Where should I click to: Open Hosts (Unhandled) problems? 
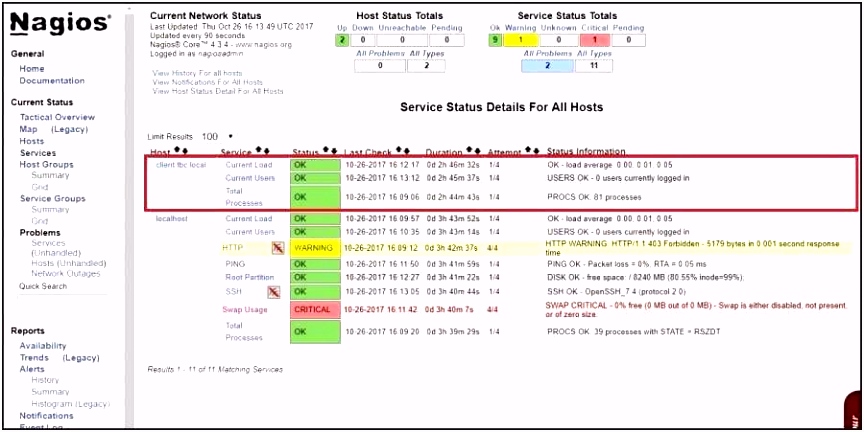(68, 263)
